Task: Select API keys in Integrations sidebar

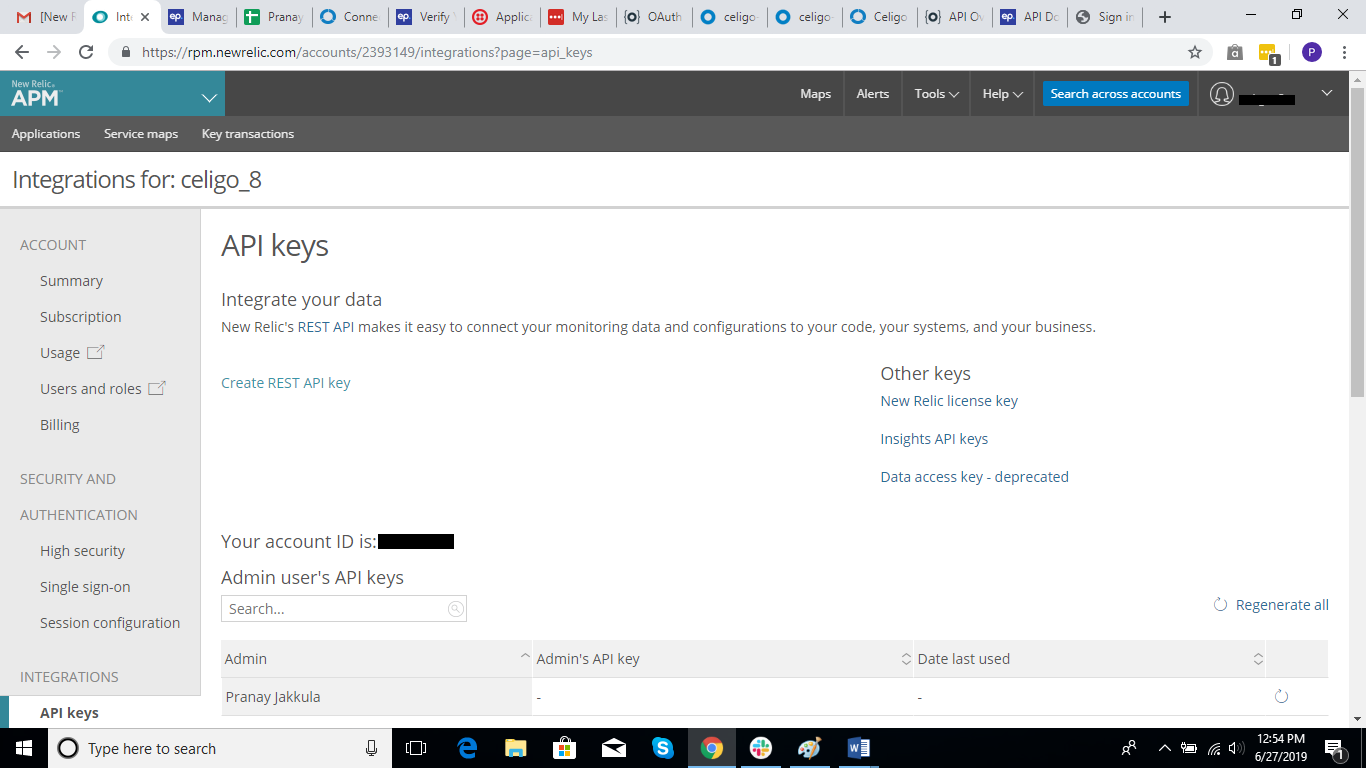Action: tap(69, 713)
